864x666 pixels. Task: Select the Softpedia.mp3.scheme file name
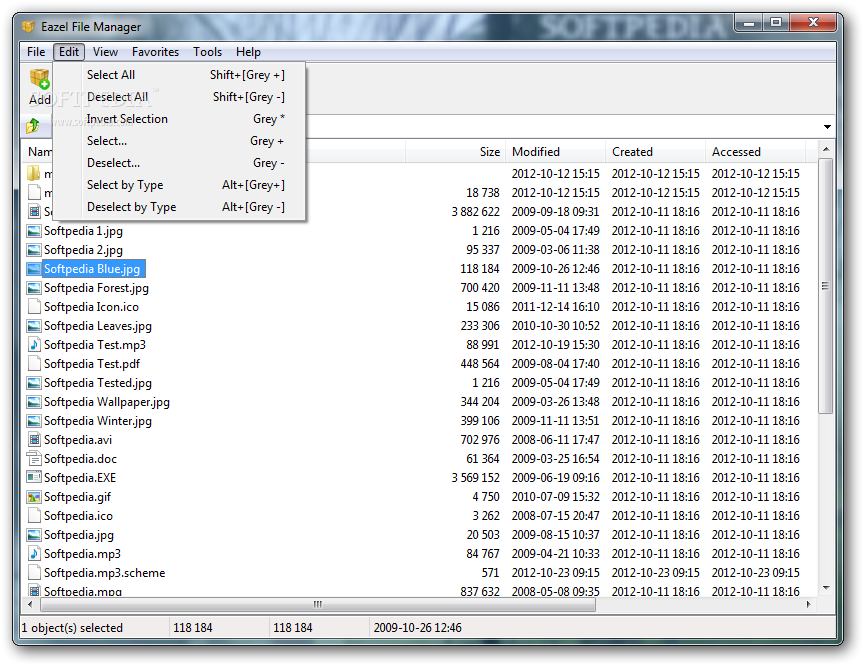pyautogui.click(x=105, y=573)
